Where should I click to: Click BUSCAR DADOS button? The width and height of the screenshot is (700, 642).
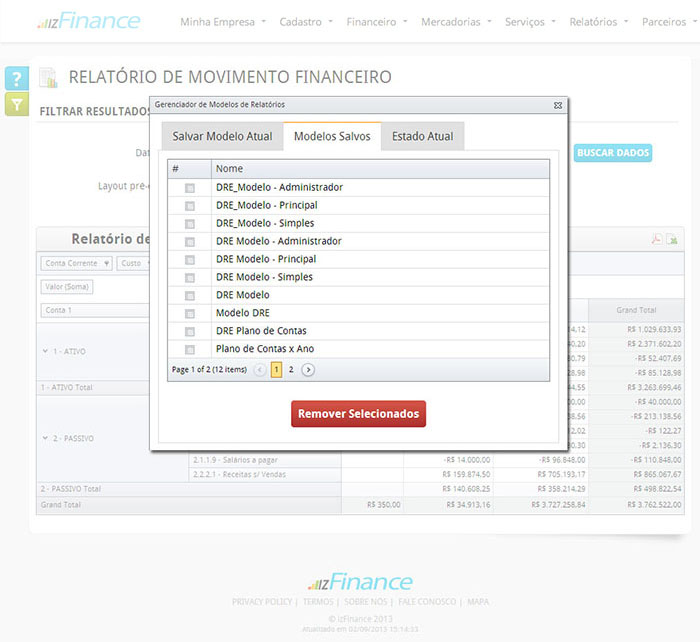pyautogui.click(x=613, y=153)
